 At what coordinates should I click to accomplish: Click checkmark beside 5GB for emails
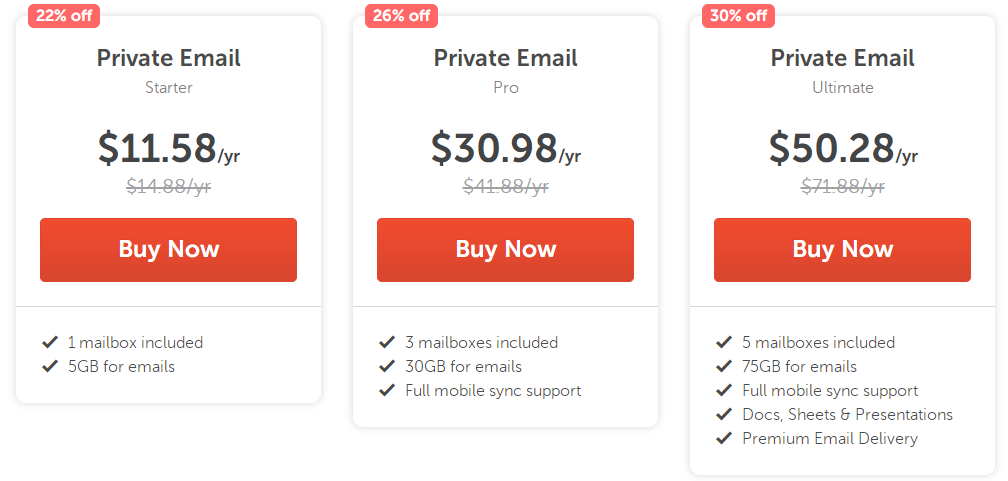[50, 366]
